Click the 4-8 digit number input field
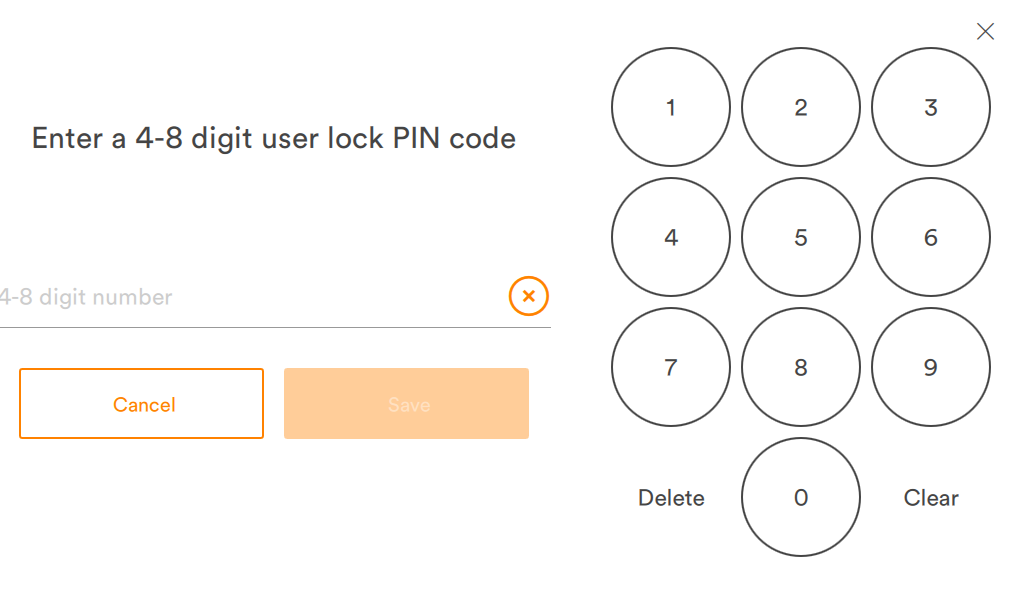This screenshot has width=1015, height=590. click(x=200, y=297)
